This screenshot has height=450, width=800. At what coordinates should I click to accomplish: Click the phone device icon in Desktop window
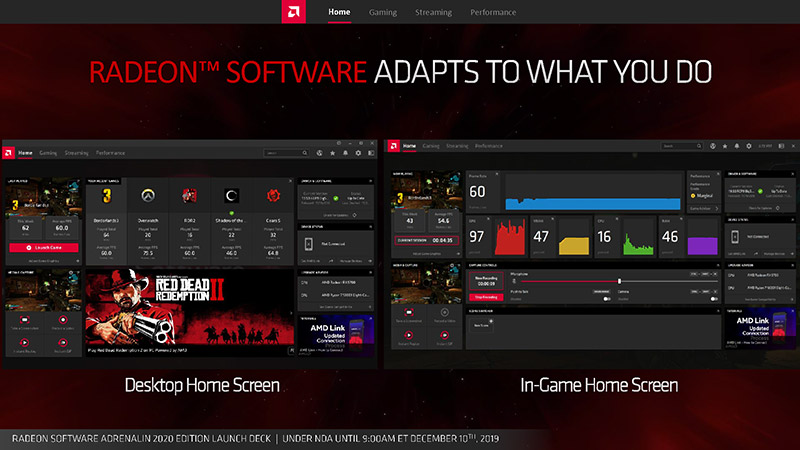coord(309,244)
